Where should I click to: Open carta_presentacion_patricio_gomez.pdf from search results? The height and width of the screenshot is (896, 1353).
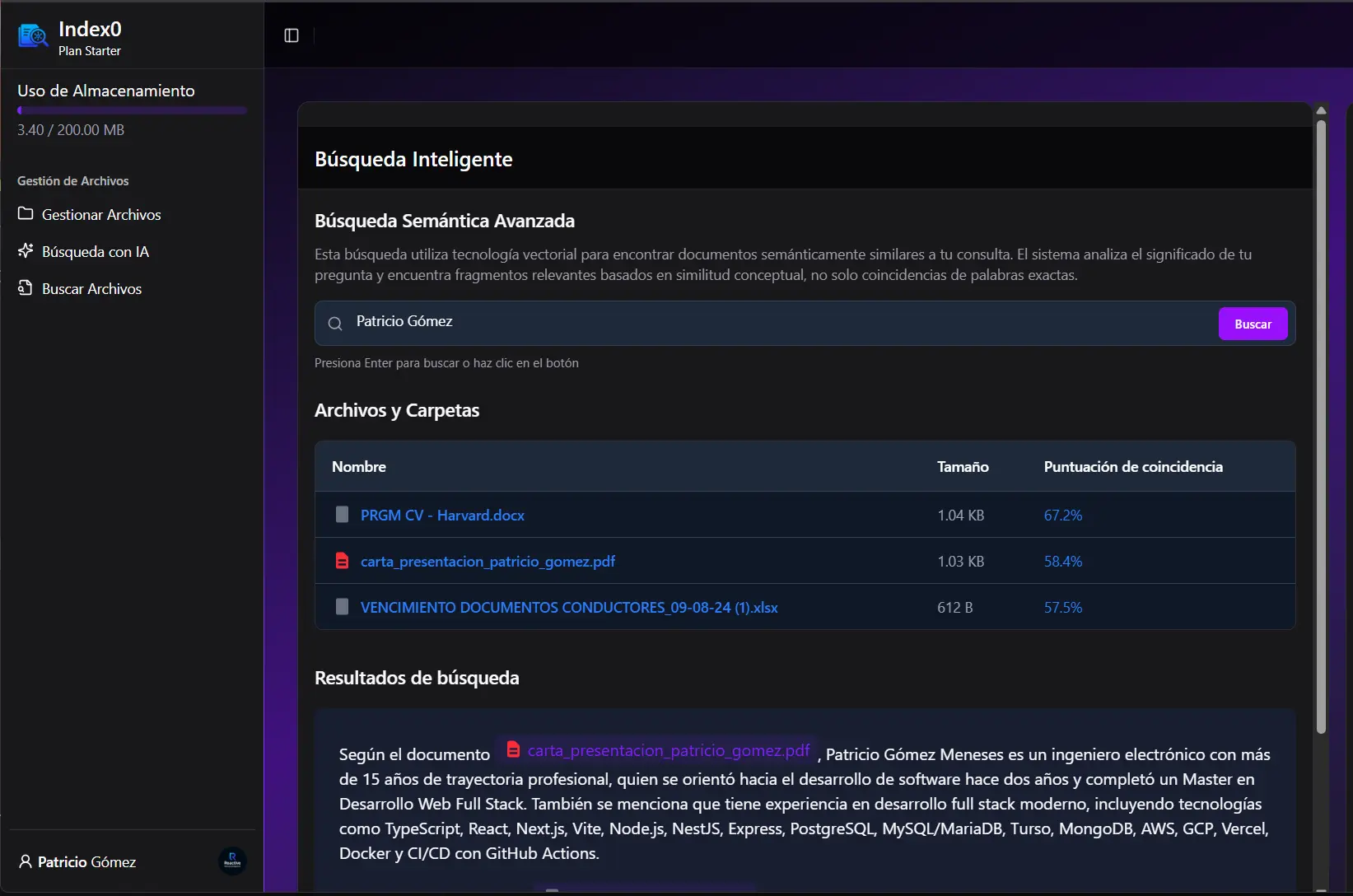coord(668,750)
